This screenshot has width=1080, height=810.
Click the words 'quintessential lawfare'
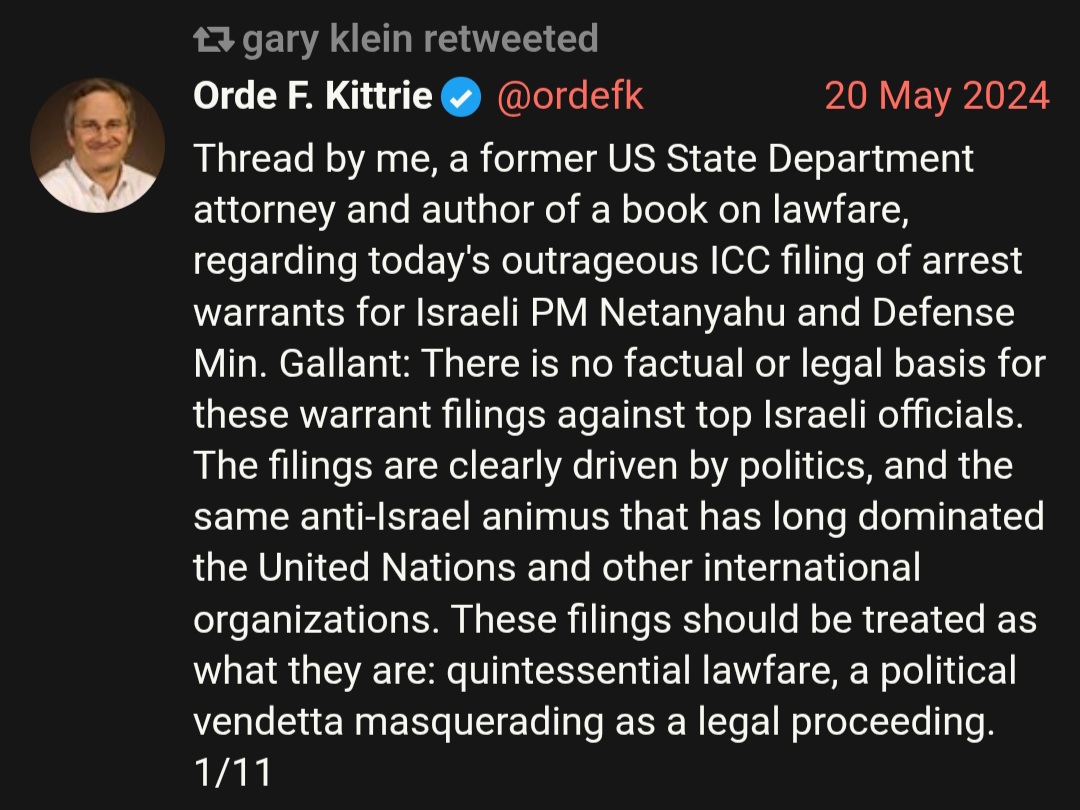point(637,672)
